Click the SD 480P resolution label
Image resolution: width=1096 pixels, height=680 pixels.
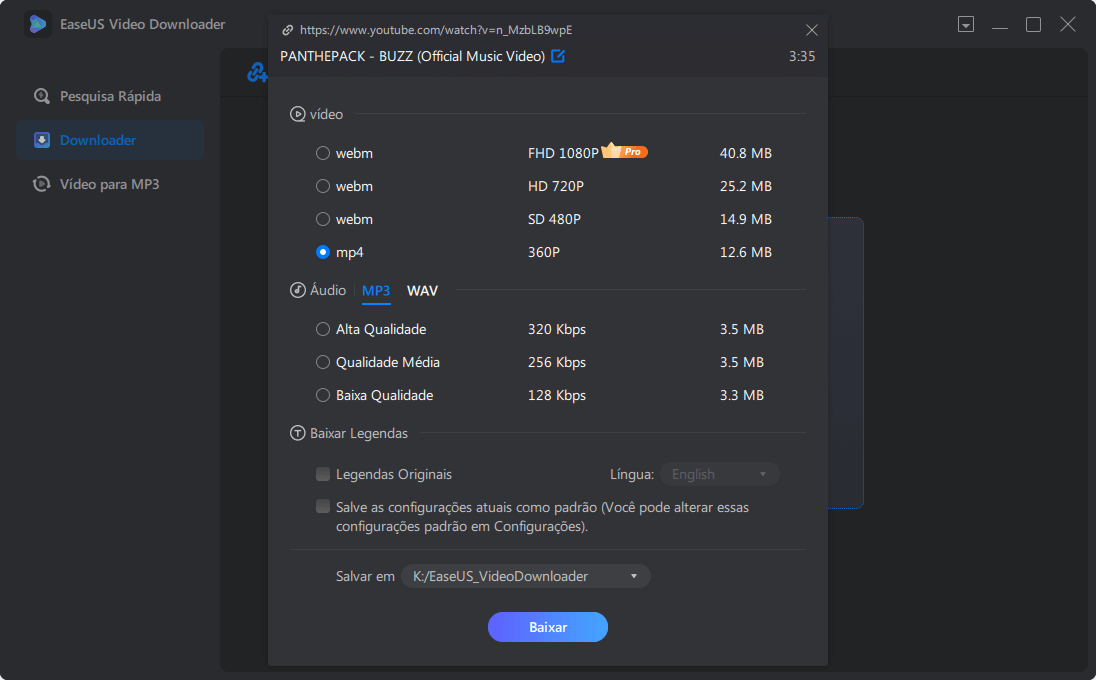coord(554,219)
